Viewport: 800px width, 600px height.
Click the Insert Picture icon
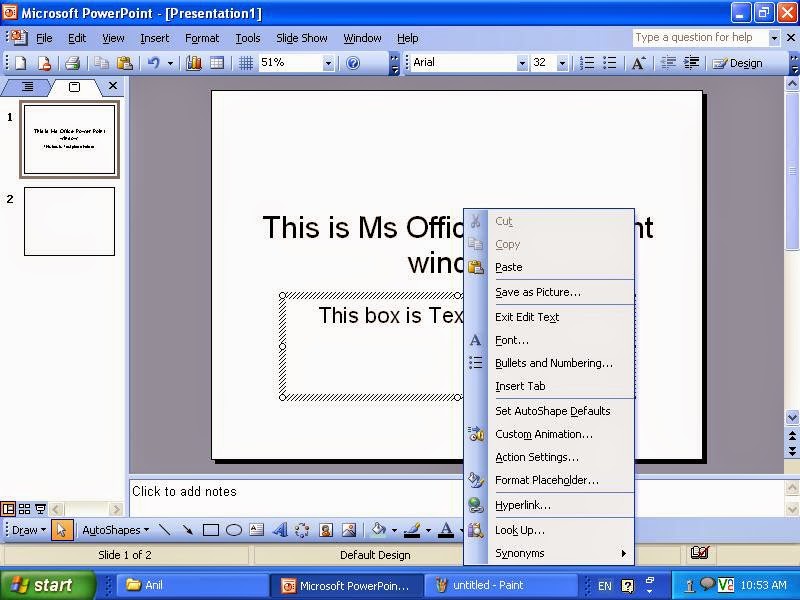pyautogui.click(x=349, y=531)
